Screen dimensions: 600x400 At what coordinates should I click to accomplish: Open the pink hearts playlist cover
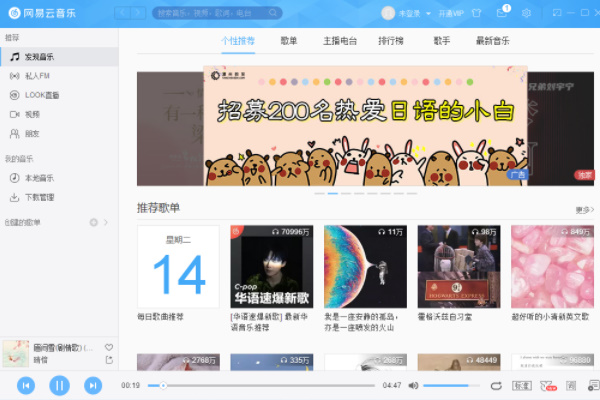coord(553,266)
